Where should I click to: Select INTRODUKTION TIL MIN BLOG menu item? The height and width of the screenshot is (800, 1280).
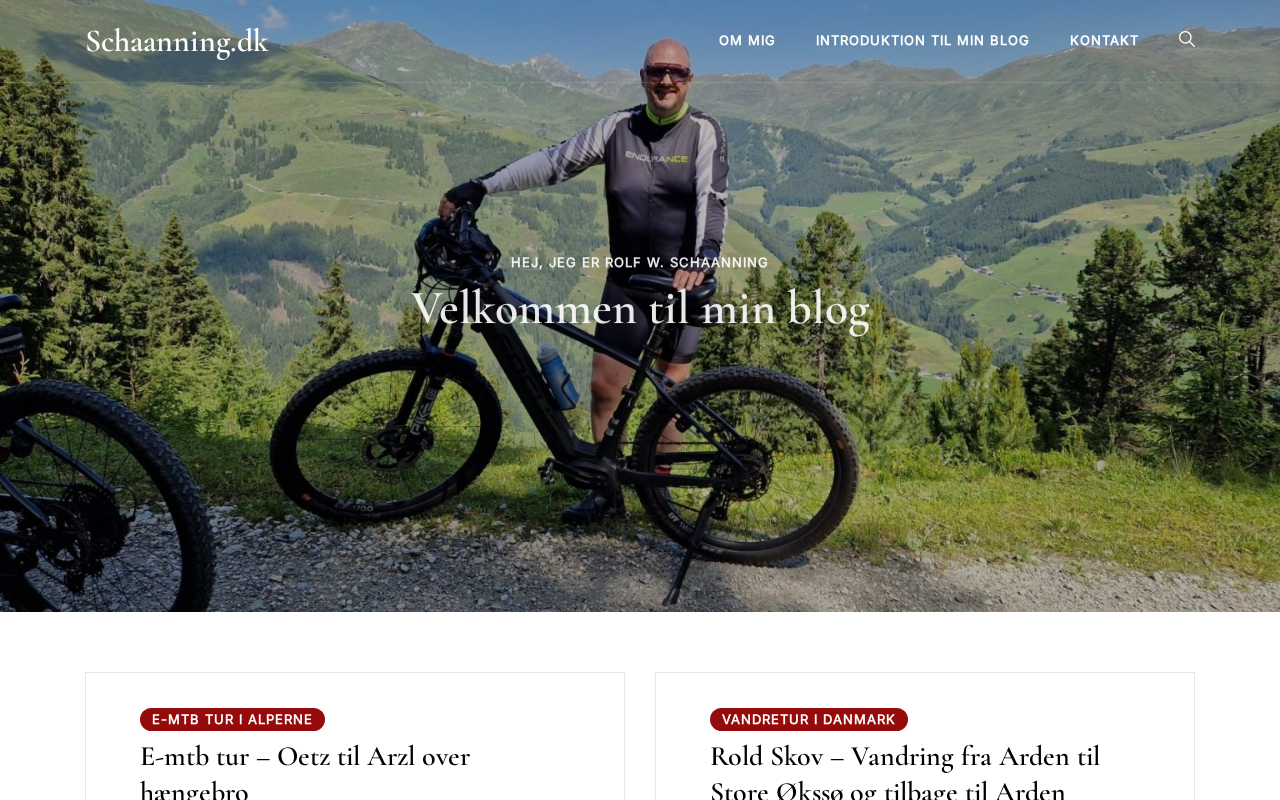tap(922, 41)
